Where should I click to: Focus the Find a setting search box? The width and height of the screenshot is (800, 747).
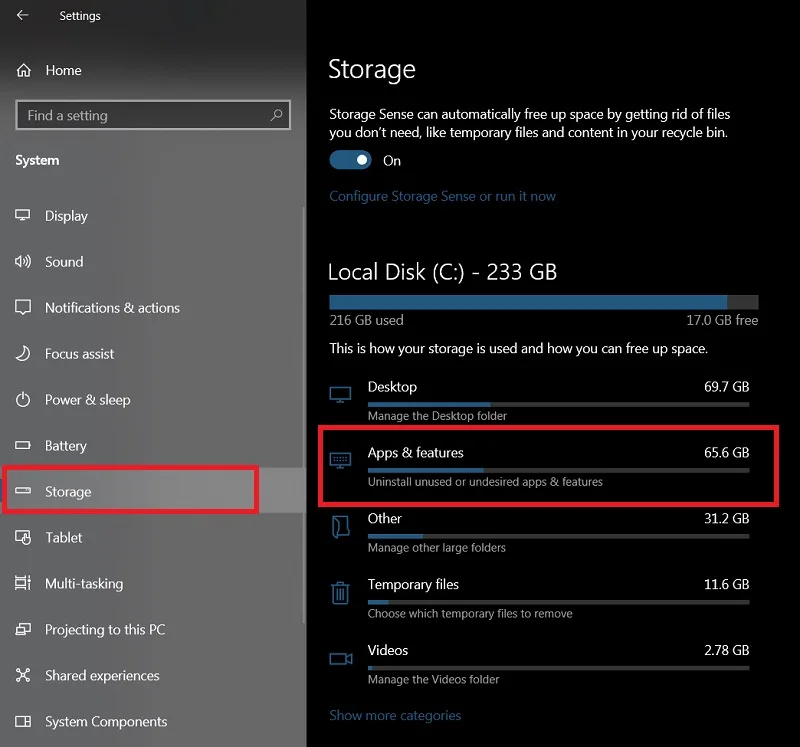[153, 115]
